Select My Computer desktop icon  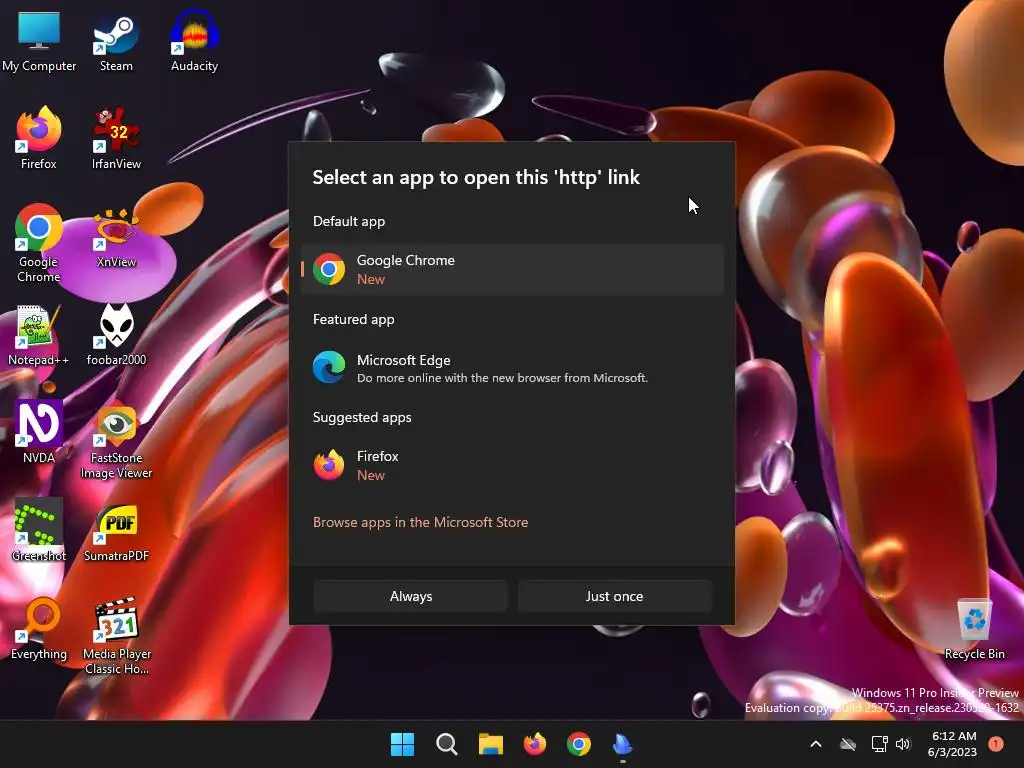39,42
